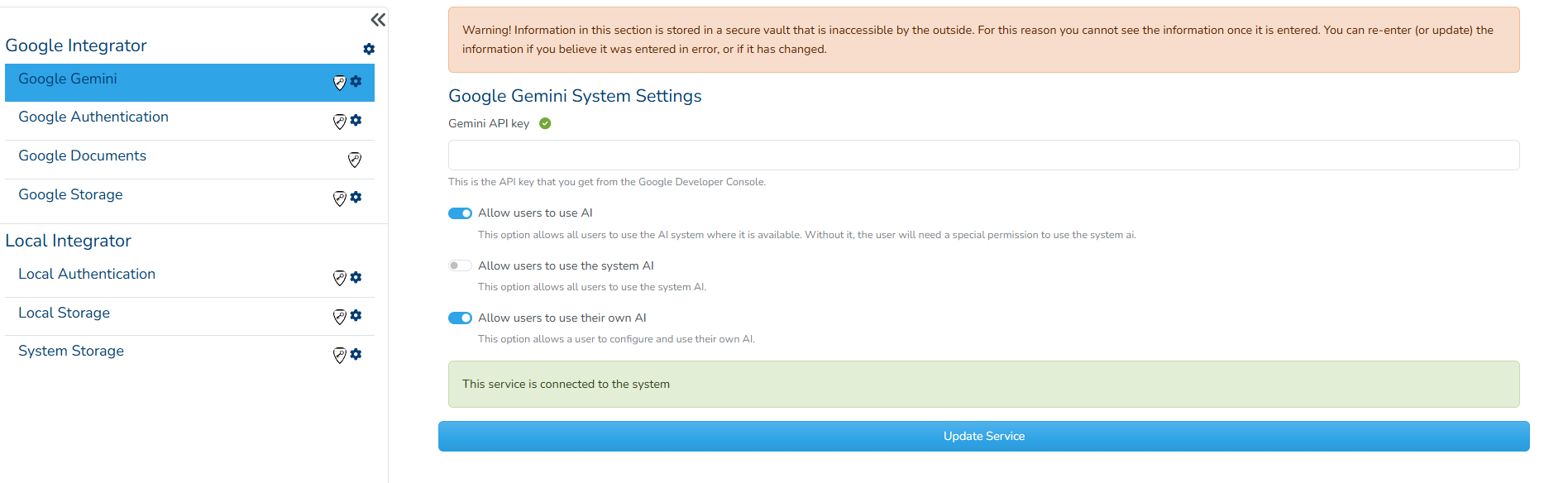Open Google Integrator settings gear
The height and width of the screenshot is (483, 1568).
coord(369,49)
